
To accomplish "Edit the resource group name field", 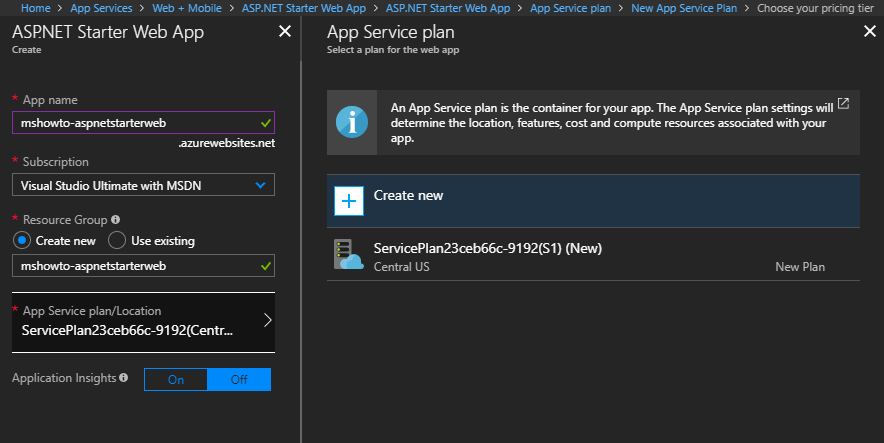I will pos(143,265).
